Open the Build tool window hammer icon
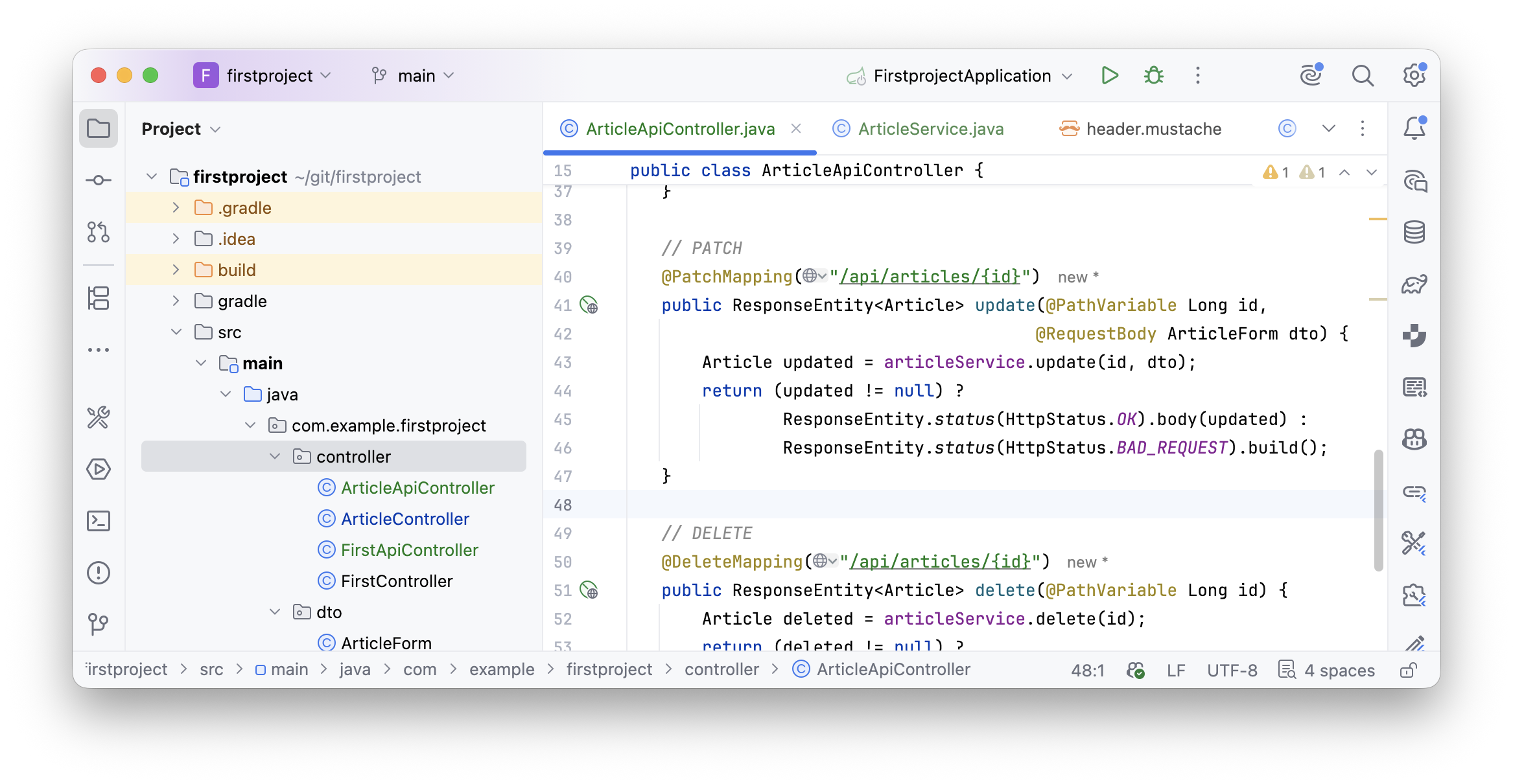Viewport: 1513px width, 784px height. pos(99,417)
